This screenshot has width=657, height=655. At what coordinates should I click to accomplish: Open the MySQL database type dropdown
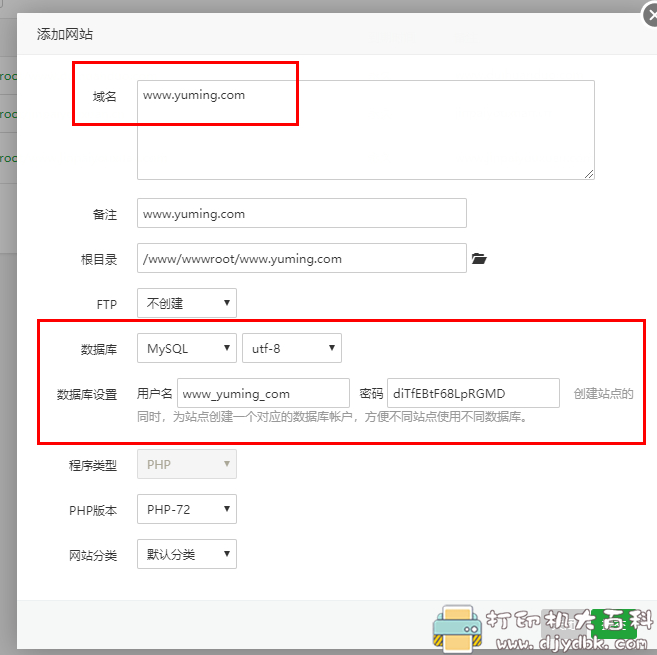[187, 348]
